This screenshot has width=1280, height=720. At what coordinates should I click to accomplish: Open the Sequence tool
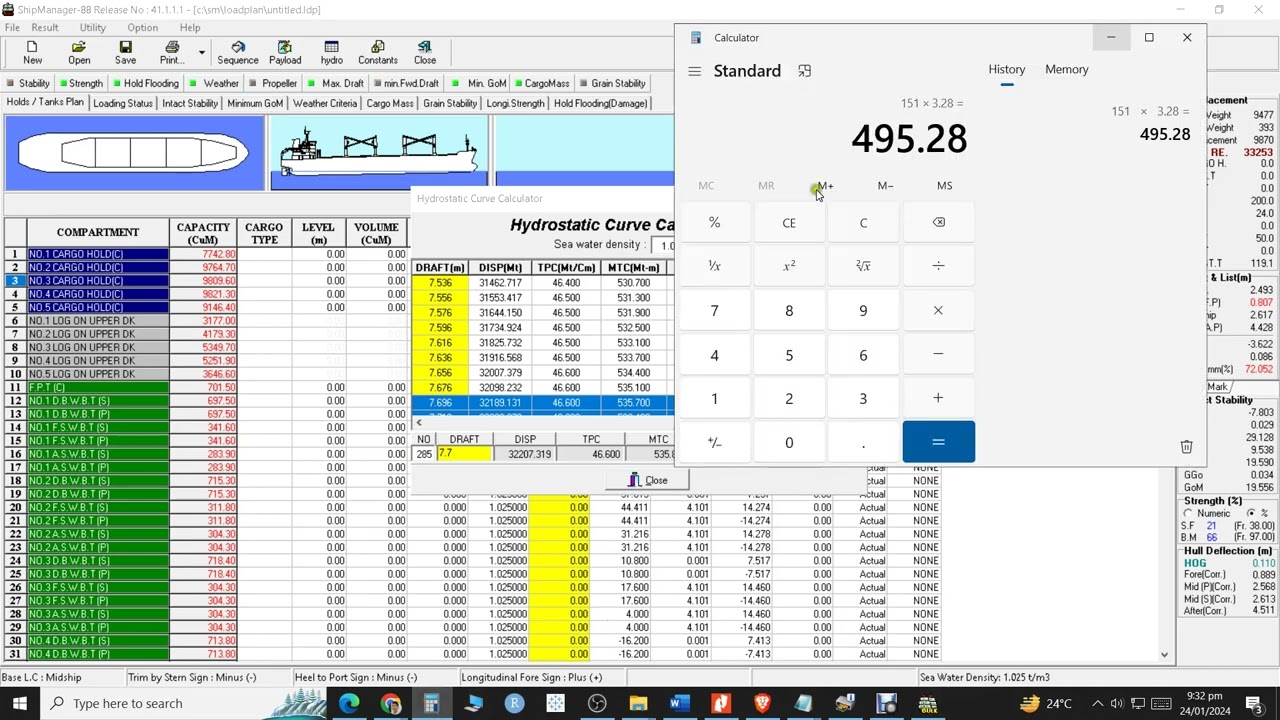tap(238, 53)
